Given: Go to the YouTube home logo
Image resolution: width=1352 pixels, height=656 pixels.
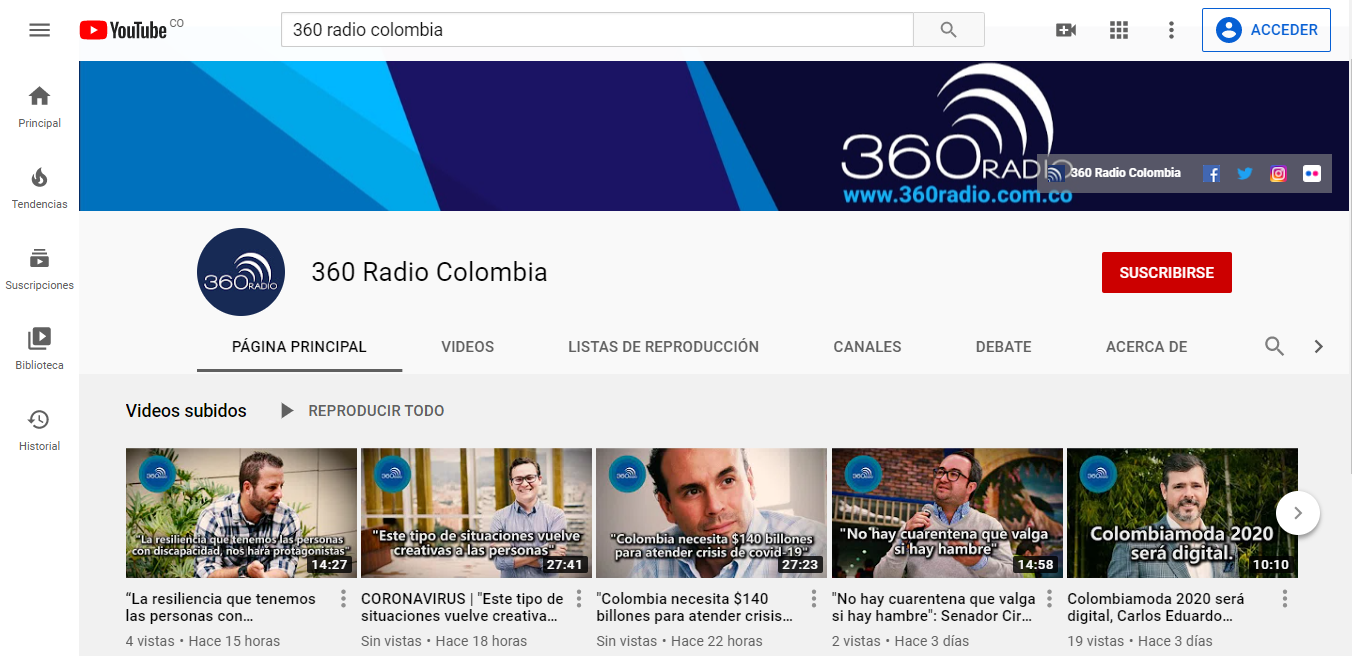Looking at the screenshot, I should click(124, 30).
